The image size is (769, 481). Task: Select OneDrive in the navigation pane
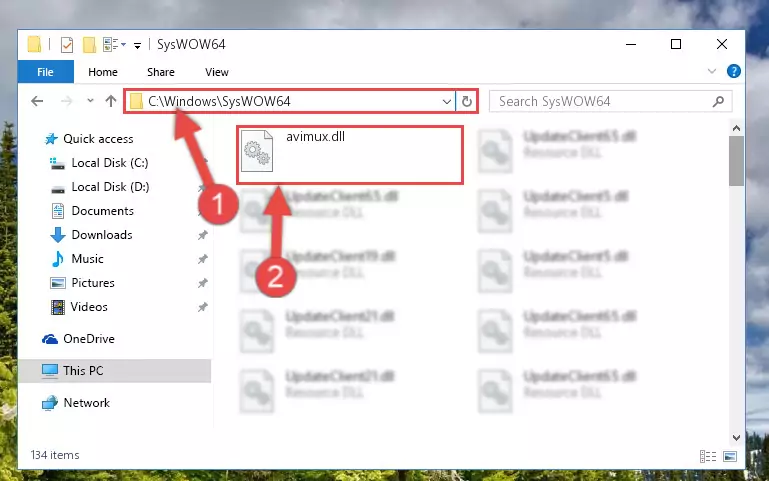89,339
